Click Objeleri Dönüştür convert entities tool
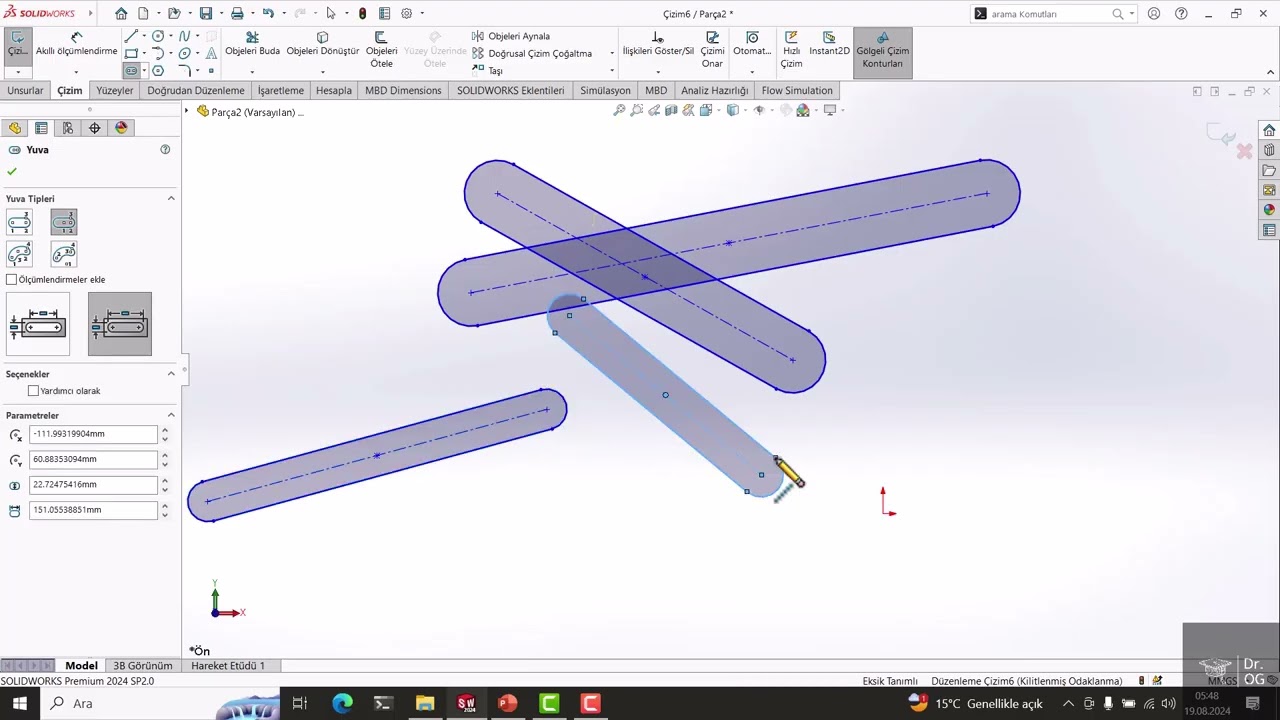This screenshot has width=1280, height=720. 322,44
